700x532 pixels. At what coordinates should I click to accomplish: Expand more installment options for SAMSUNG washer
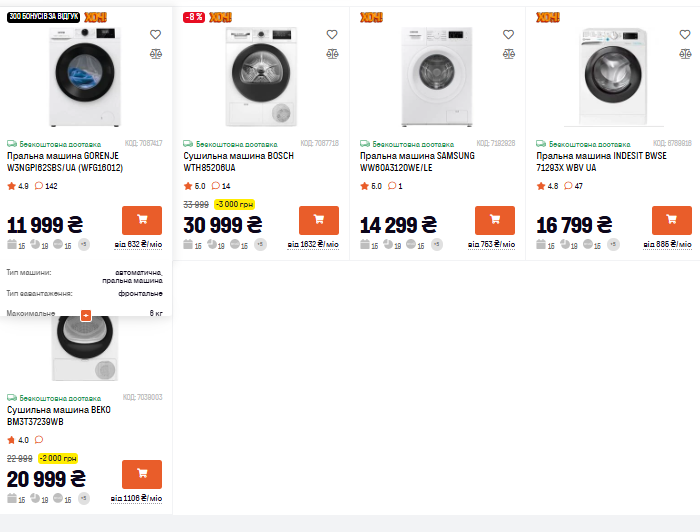436,244
